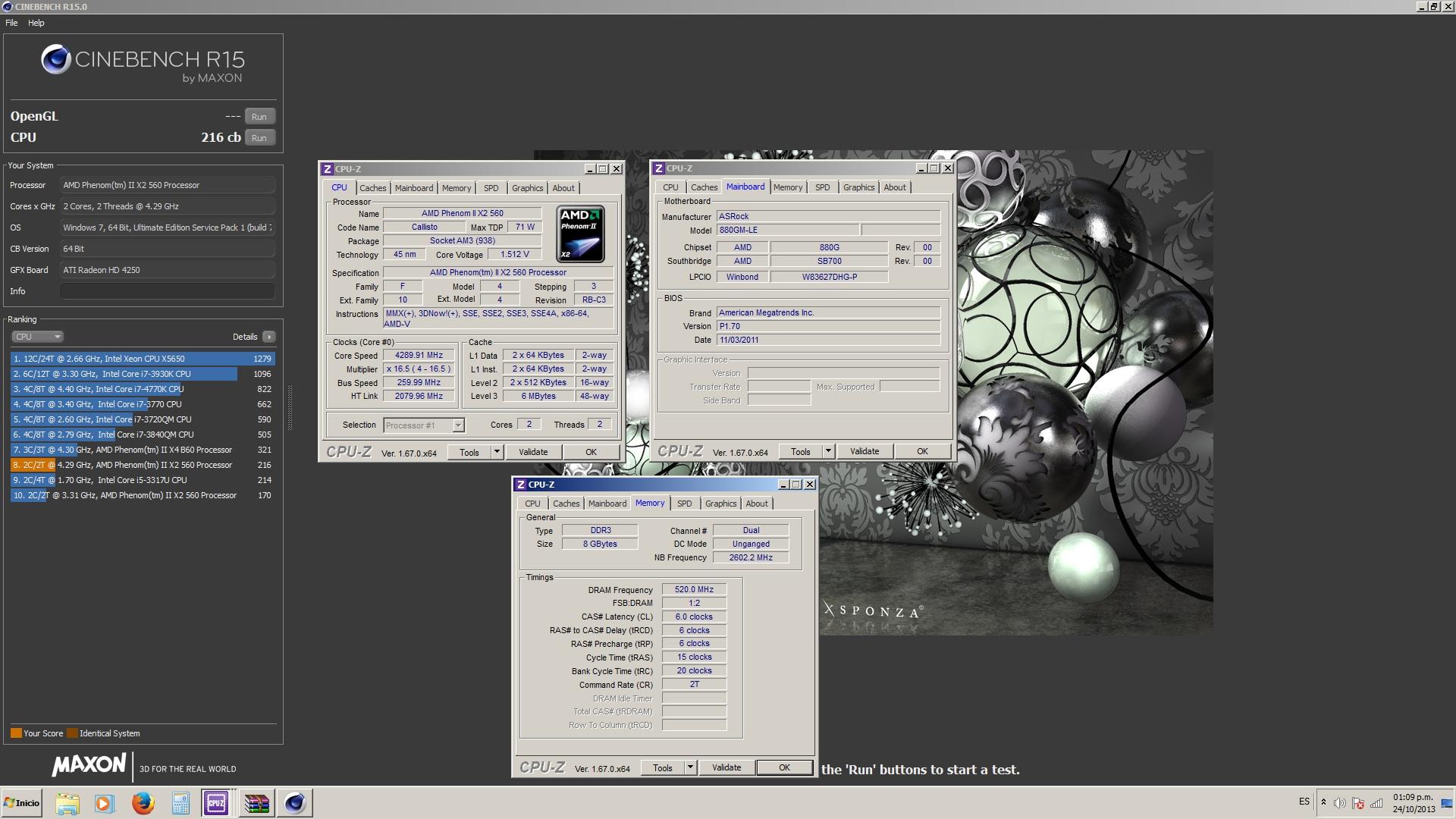Click the Info input field

click(168, 291)
